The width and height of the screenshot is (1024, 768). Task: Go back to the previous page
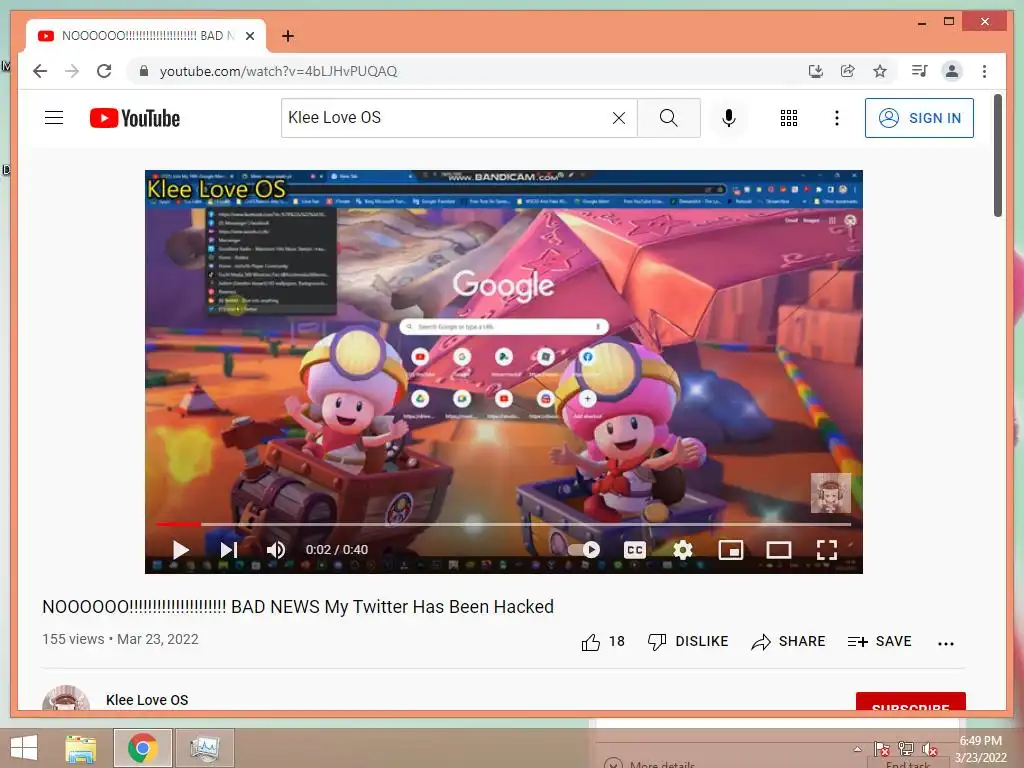click(40, 71)
